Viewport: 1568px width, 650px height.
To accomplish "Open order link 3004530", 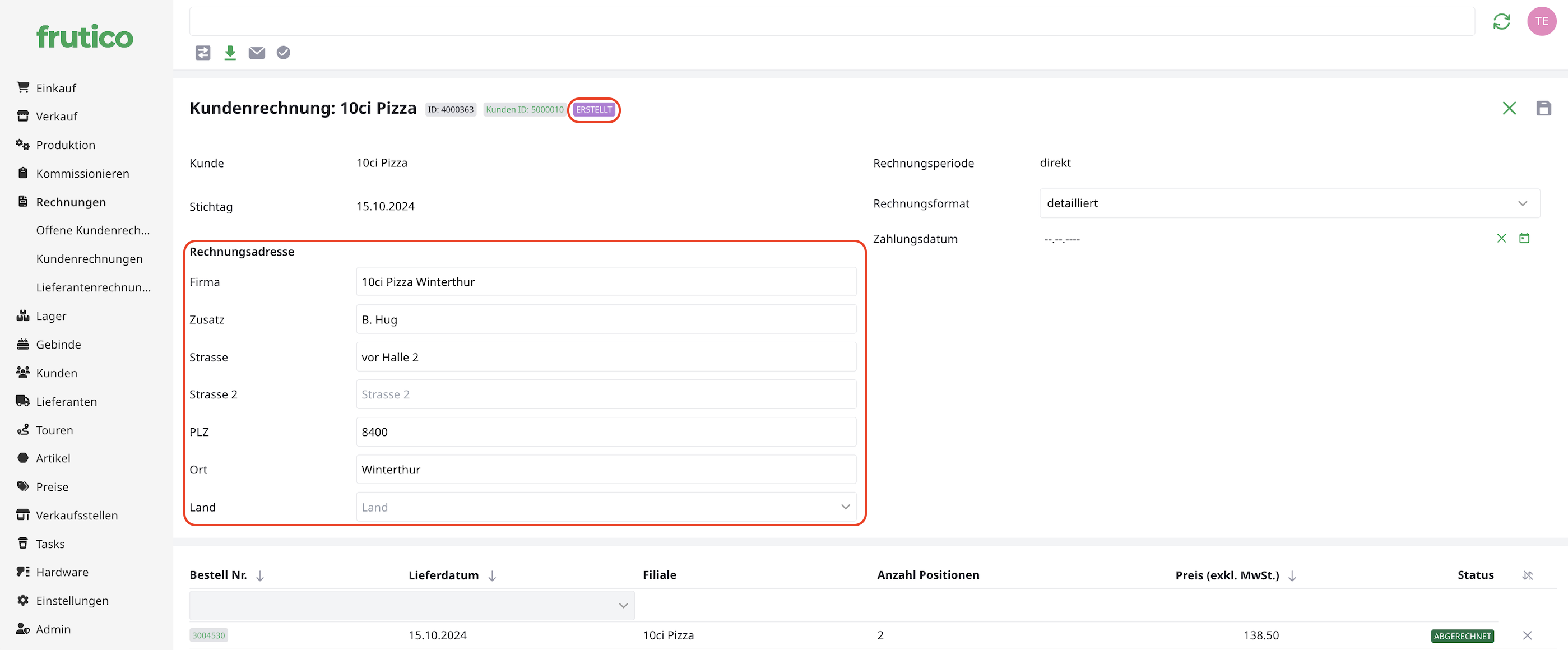I will [x=209, y=635].
